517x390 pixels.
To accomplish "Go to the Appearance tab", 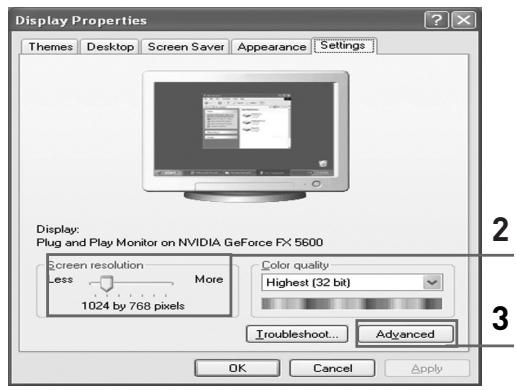I will (271, 47).
